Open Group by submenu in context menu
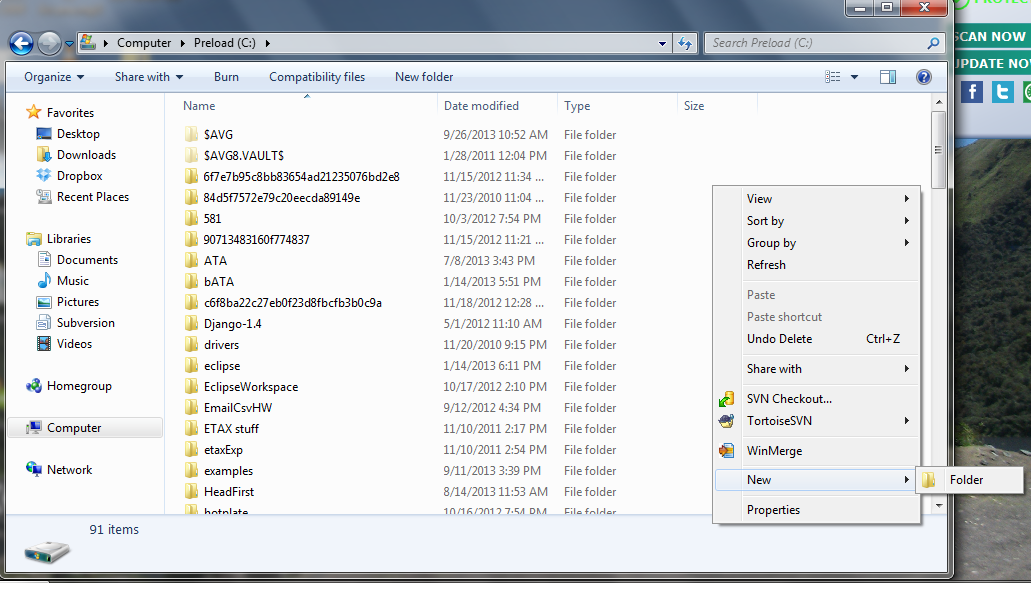This screenshot has height=600, width=1031. click(817, 243)
